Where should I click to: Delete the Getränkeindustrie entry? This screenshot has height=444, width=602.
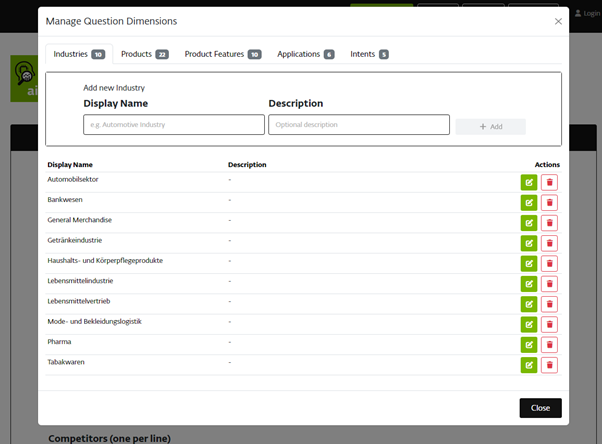point(549,243)
